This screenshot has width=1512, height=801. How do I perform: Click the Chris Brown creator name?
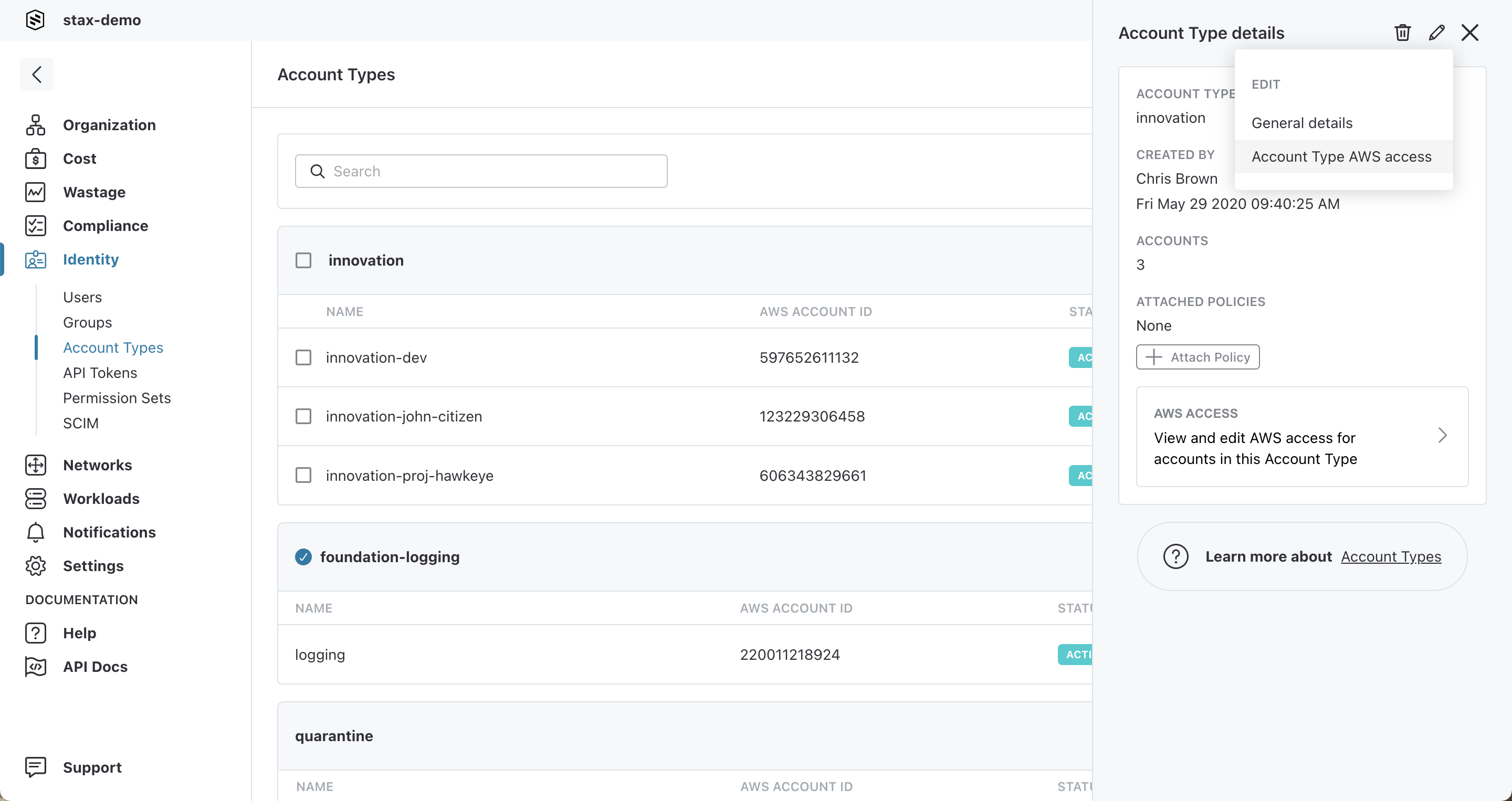pyautogui.click(x=1176, y=179)
